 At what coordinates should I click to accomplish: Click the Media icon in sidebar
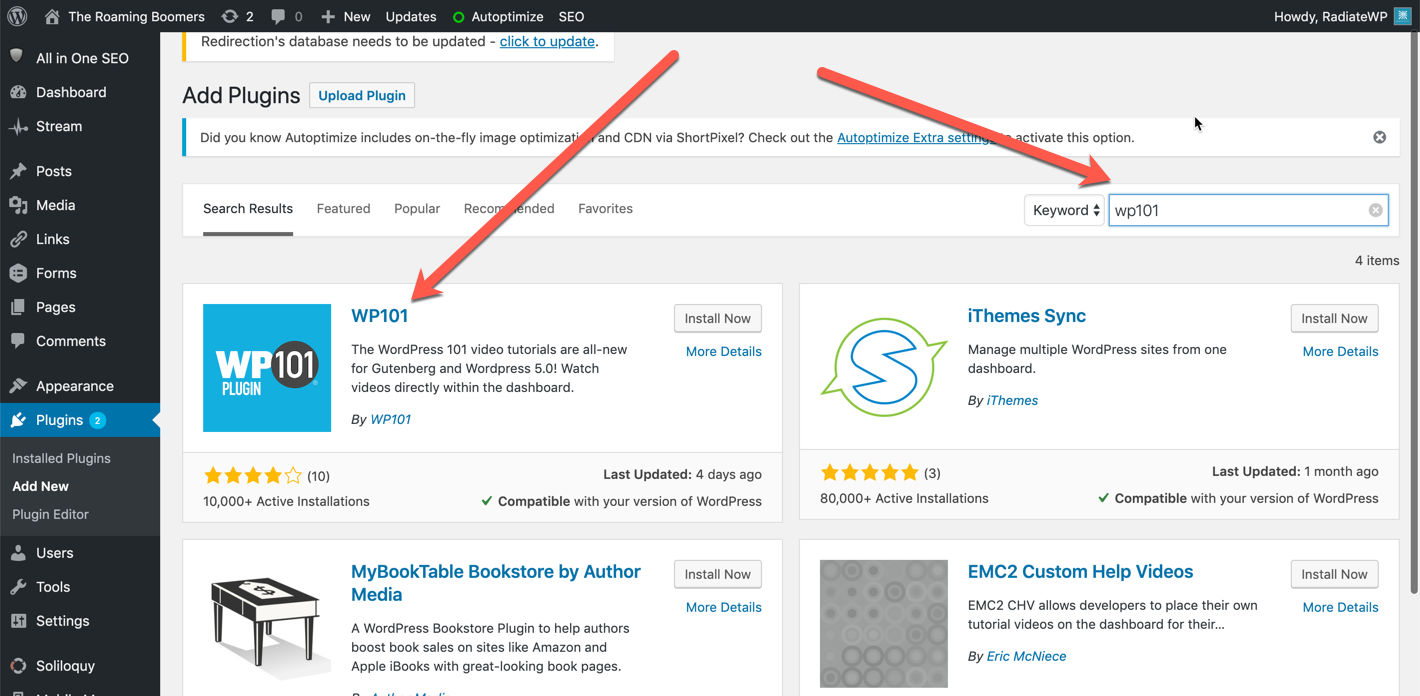point(18,205)
